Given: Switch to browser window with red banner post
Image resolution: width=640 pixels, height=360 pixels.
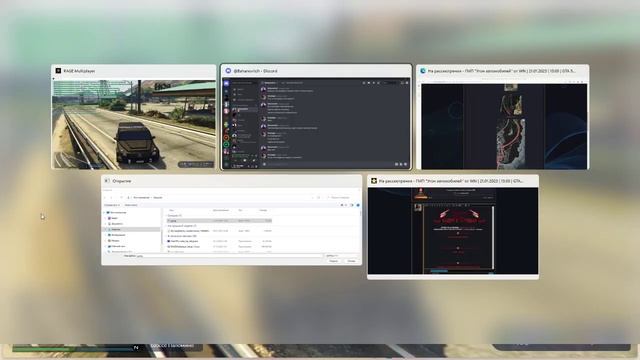Looking at the screenshot, I should (x=453, y=227).
